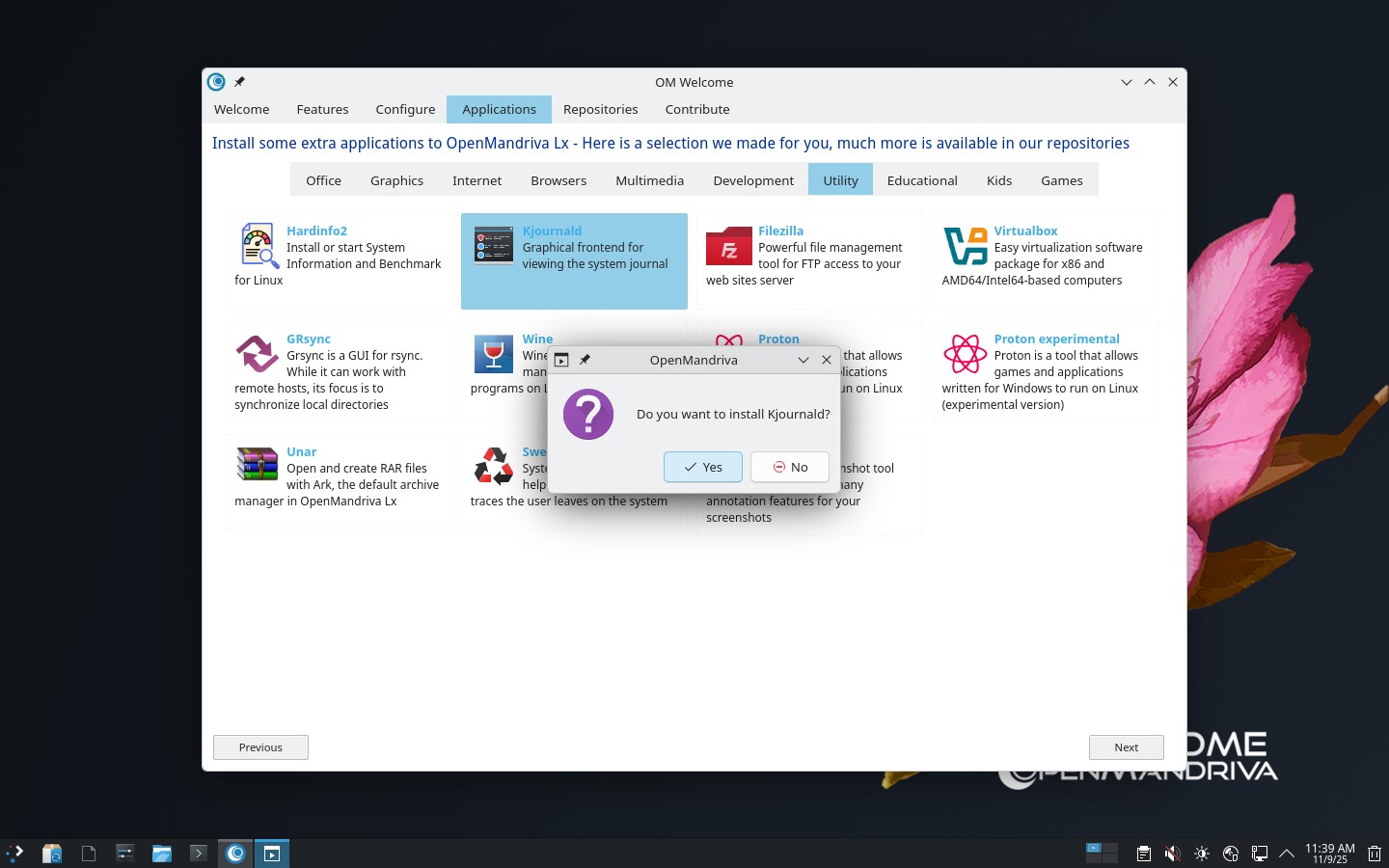Switch to the Repositories tab
Viewport: 1389px width, 868px height.
click(600, 109)
